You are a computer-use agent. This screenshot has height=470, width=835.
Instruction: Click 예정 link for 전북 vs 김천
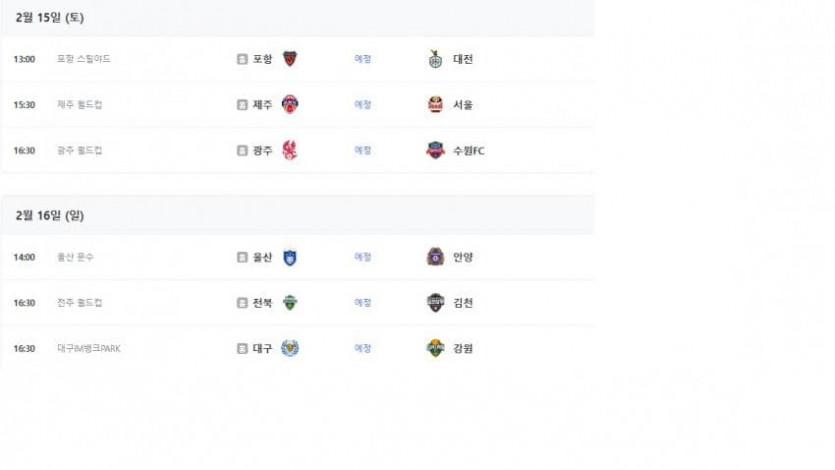[363, 302]
